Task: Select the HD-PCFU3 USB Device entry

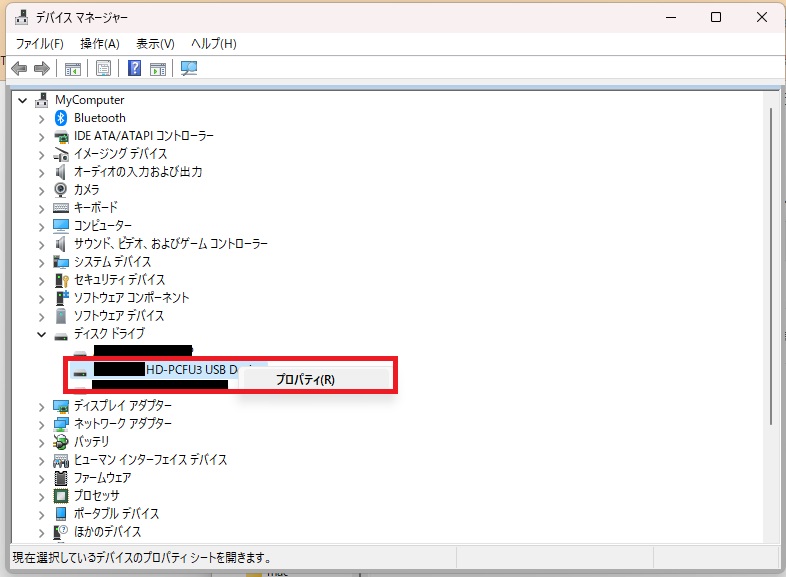Action: (190, 370)
